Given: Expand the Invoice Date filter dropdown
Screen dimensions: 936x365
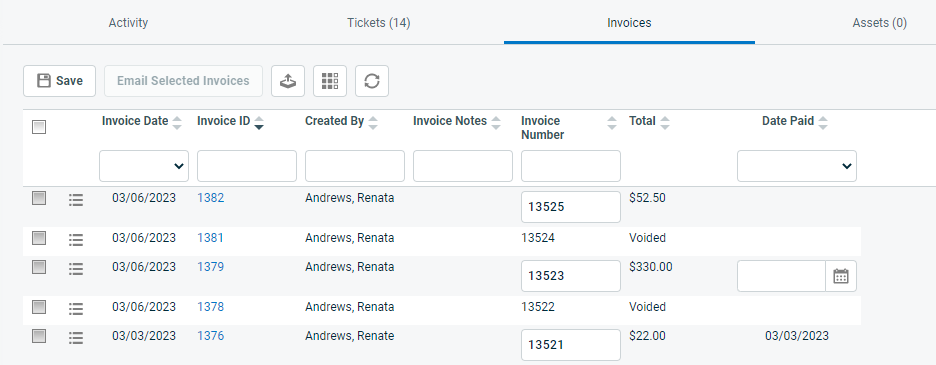Looking at the screenshot, I should pos(144,166).
